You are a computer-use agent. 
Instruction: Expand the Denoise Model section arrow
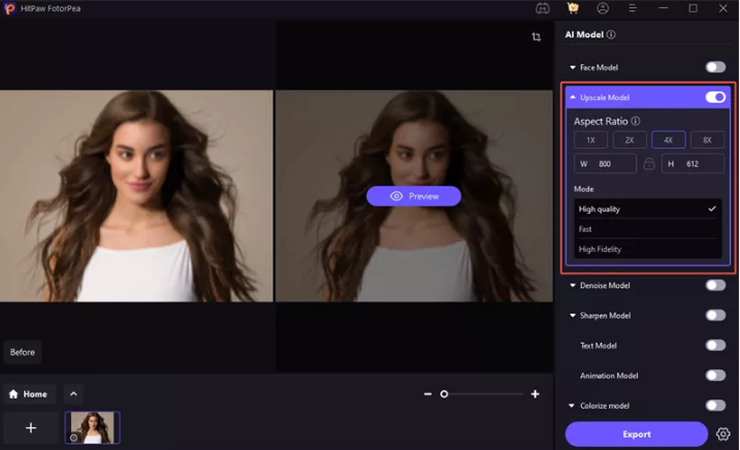[572, 285]
